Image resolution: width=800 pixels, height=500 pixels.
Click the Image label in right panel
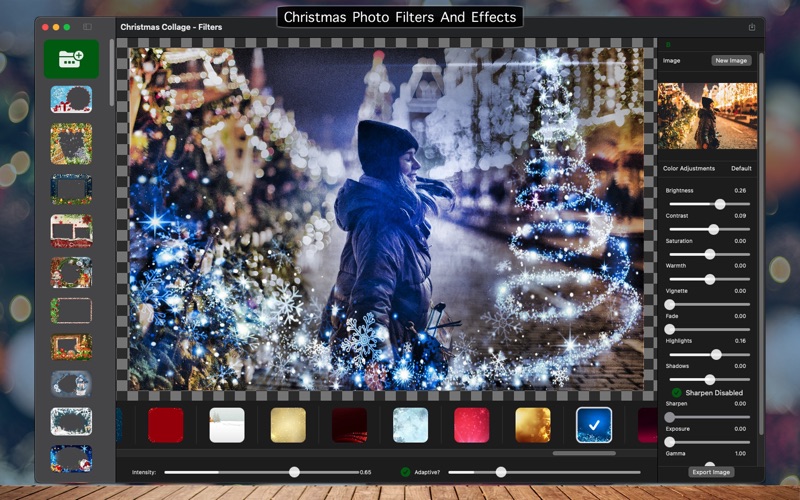click(x=671, y=61)
